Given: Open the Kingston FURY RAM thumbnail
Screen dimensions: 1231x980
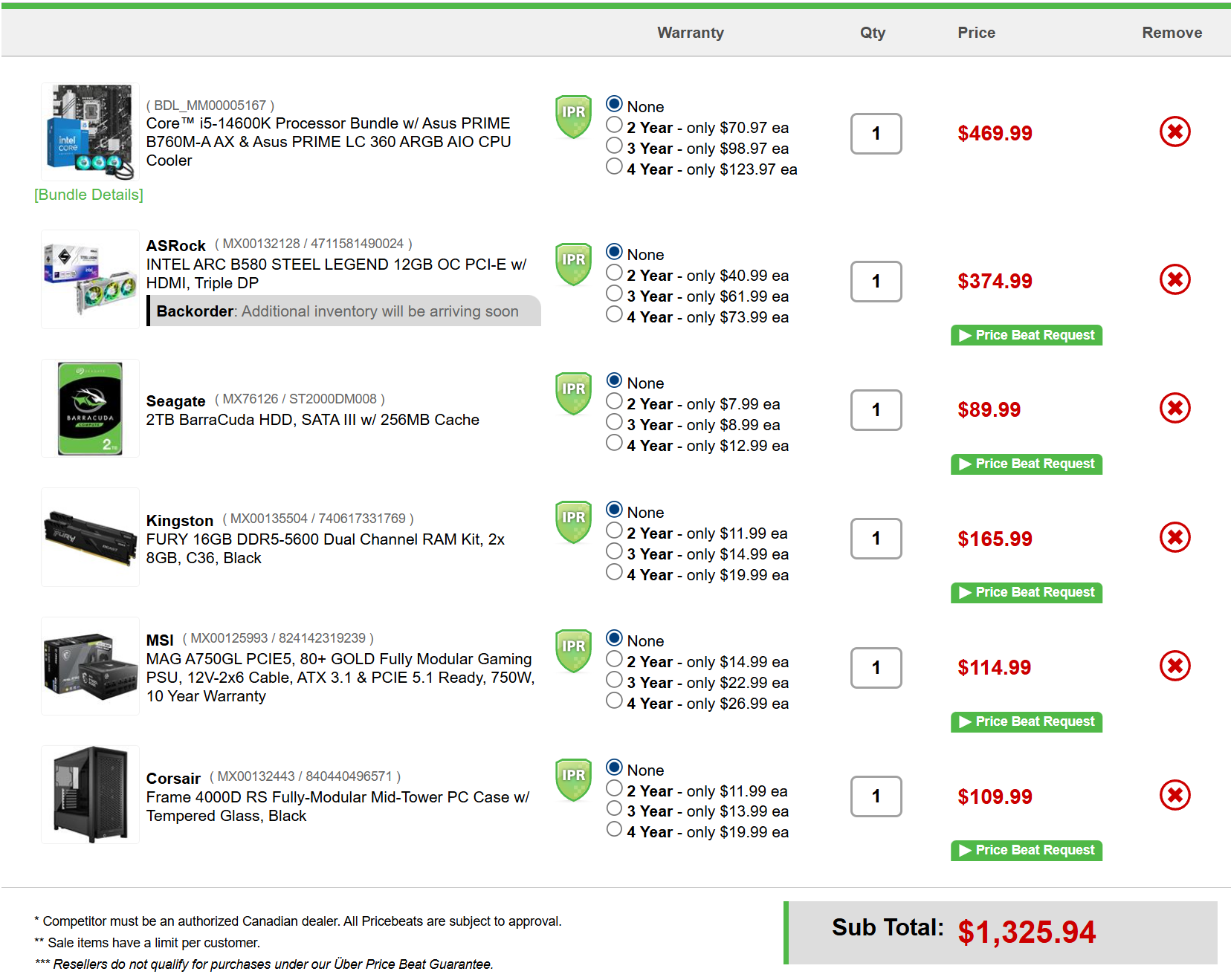Looking at the screenshot, I should (90, 537).
